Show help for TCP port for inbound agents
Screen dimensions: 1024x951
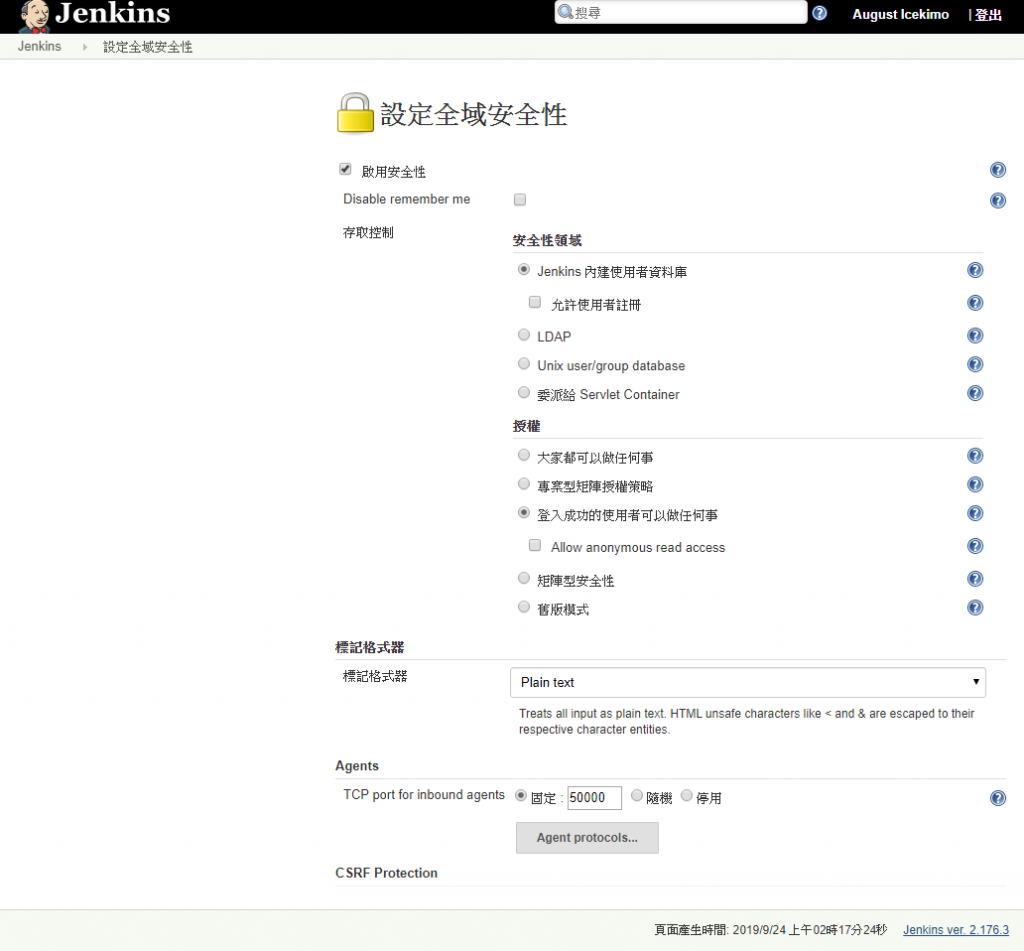click(x=997, y=798)
